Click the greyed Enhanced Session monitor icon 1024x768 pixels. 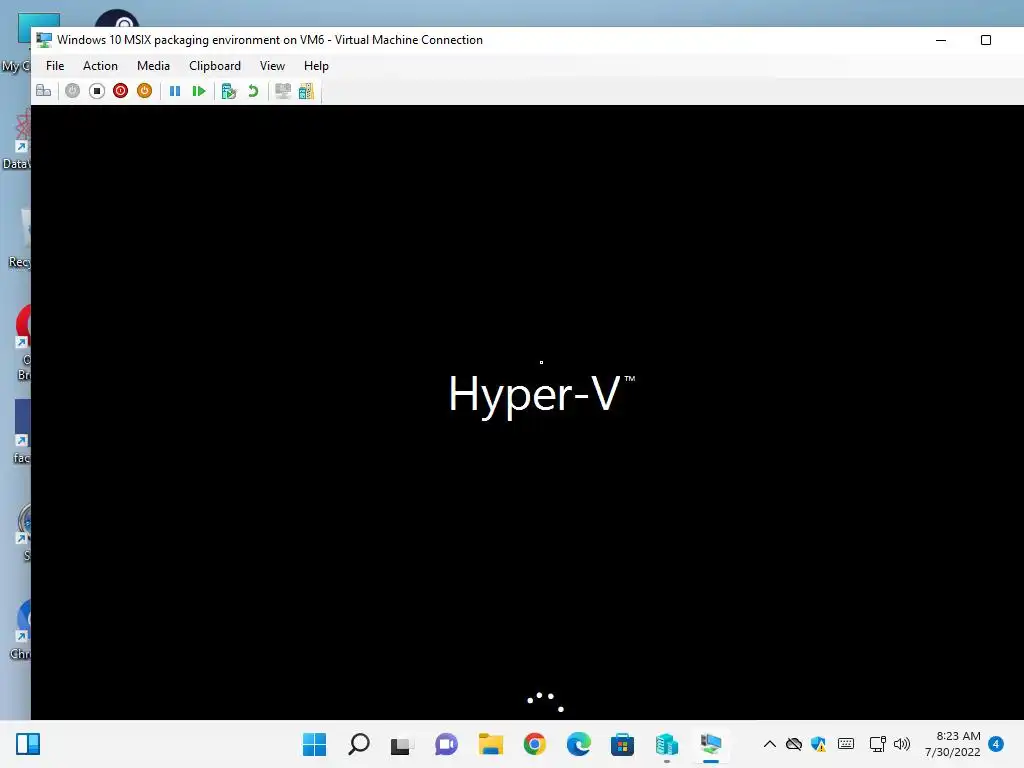(283, 91)
